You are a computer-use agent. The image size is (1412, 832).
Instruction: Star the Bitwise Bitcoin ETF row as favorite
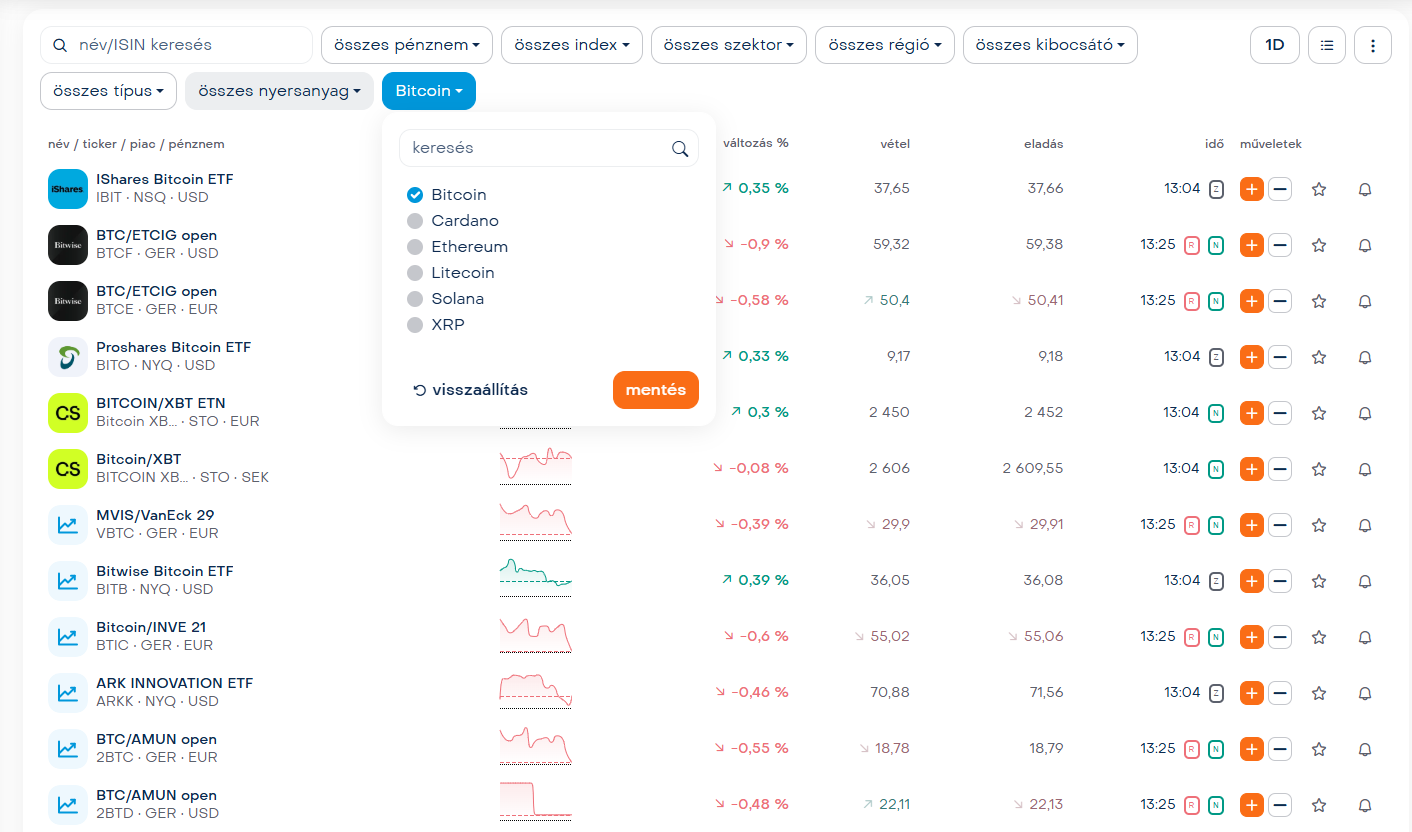click(x=1319, y=581)
